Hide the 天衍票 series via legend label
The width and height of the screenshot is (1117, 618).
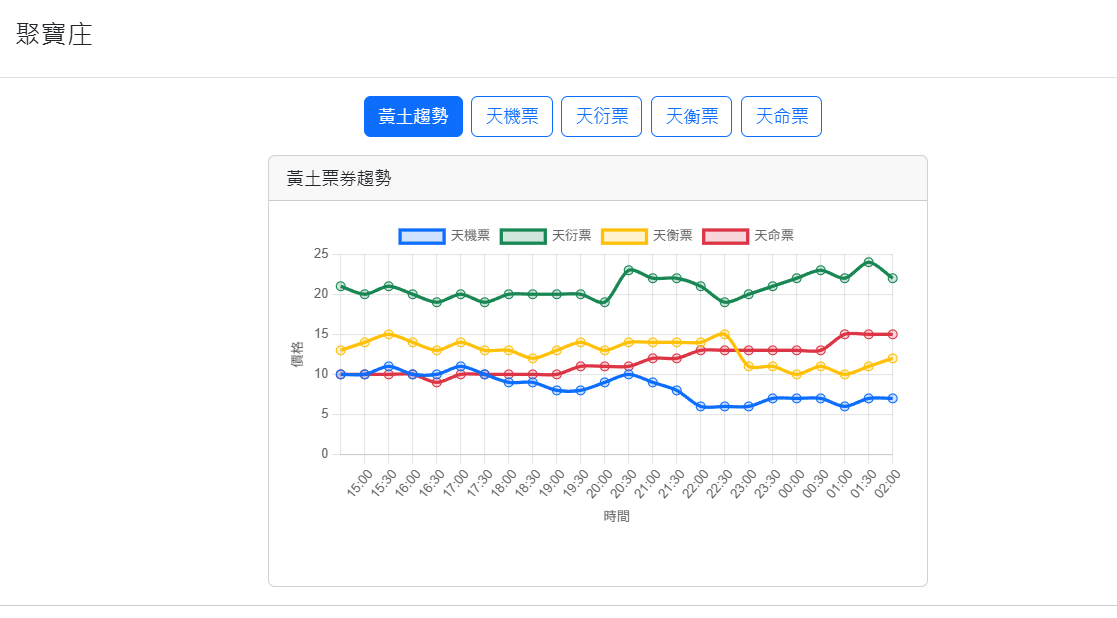(571, 236)
